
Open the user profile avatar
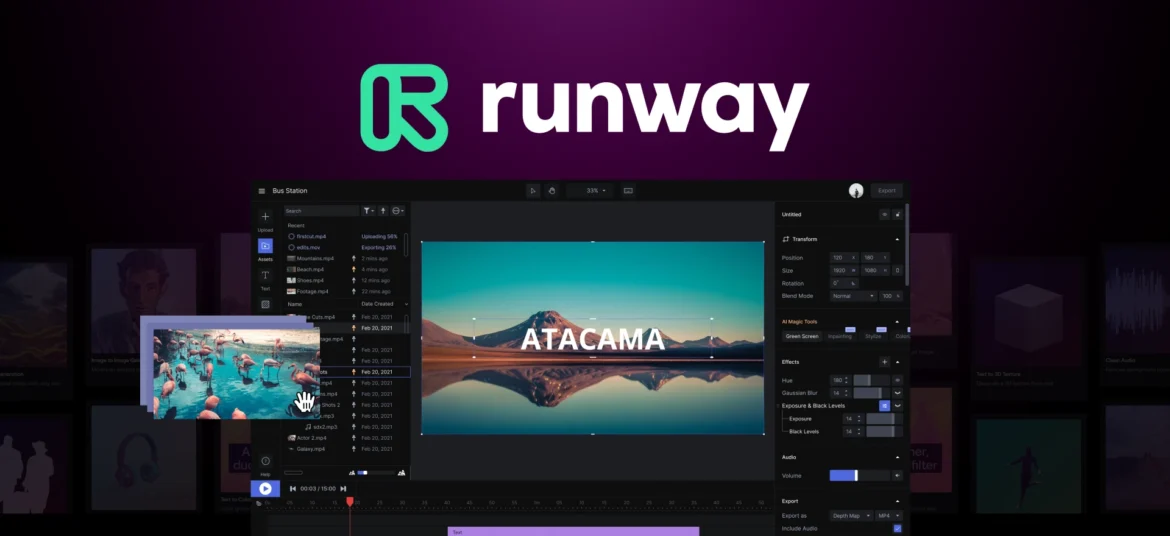pyautogui.click(x=856, y=190)
